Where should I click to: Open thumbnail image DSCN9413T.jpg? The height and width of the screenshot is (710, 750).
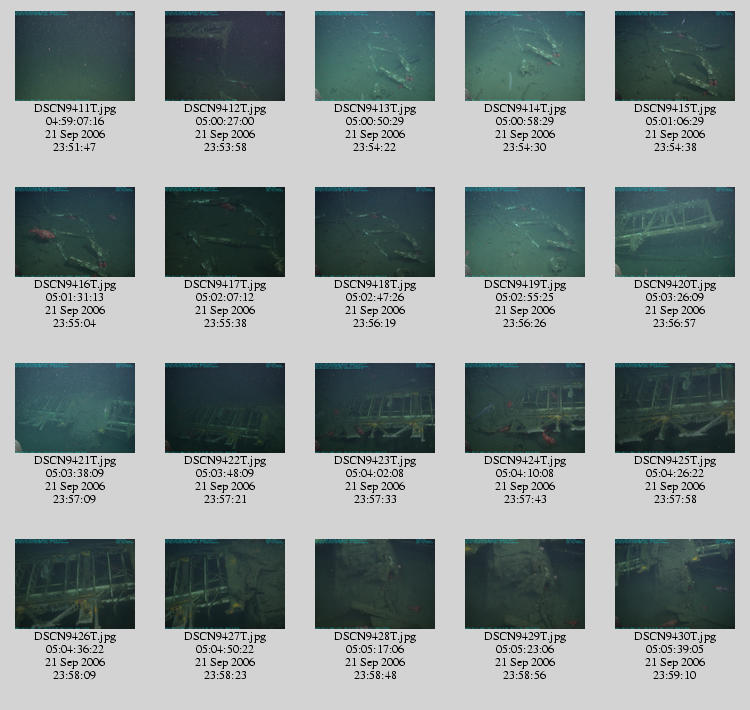(x=375, y=56)
